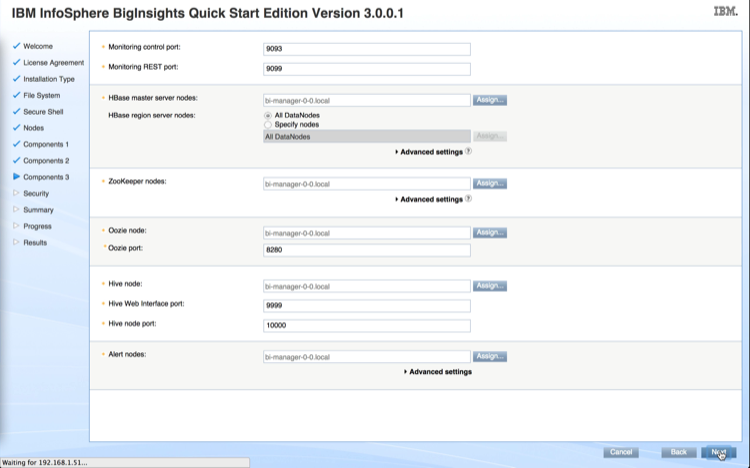
Task: Click the disabled All DataNodes region field
Action: (x=367, y=136)
